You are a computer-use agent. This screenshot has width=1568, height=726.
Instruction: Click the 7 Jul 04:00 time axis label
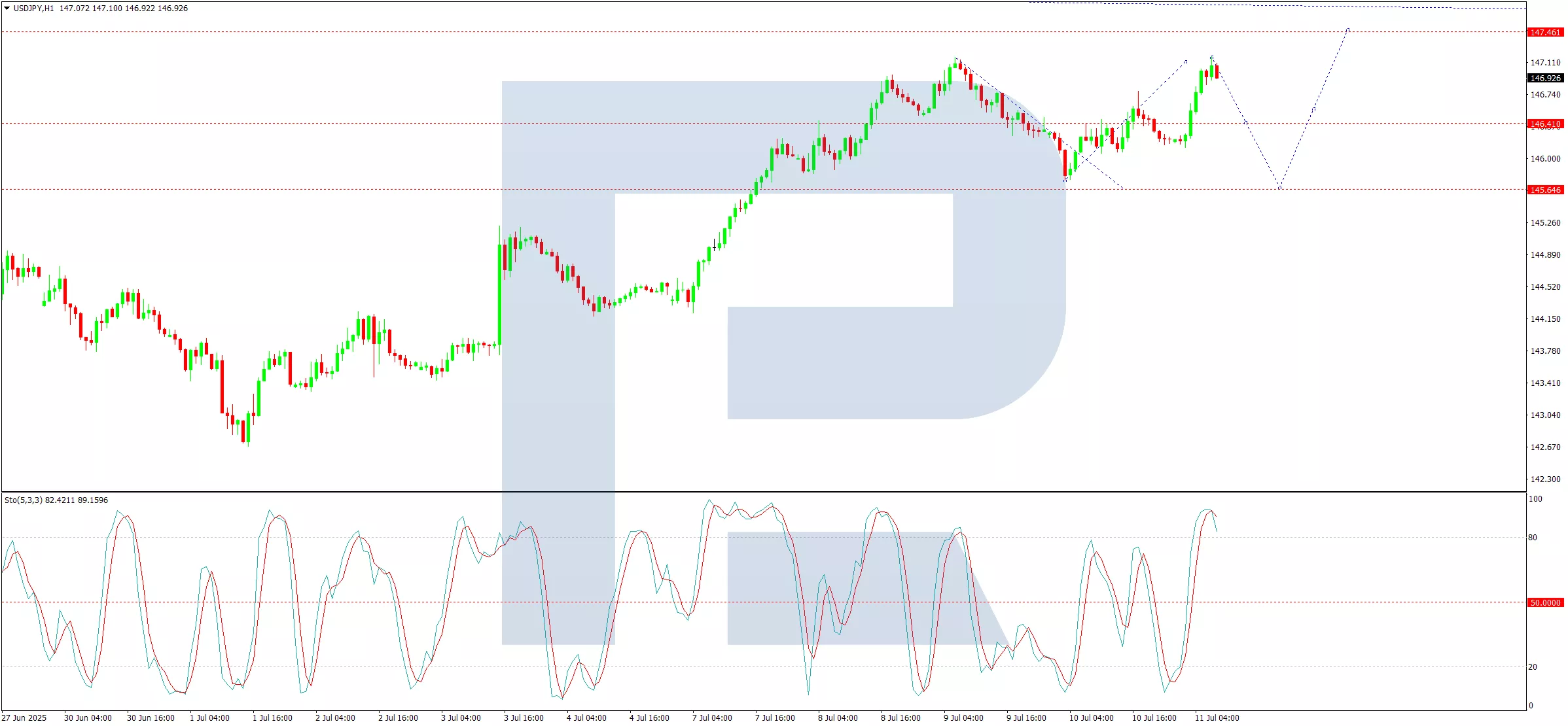pos(712,718)
